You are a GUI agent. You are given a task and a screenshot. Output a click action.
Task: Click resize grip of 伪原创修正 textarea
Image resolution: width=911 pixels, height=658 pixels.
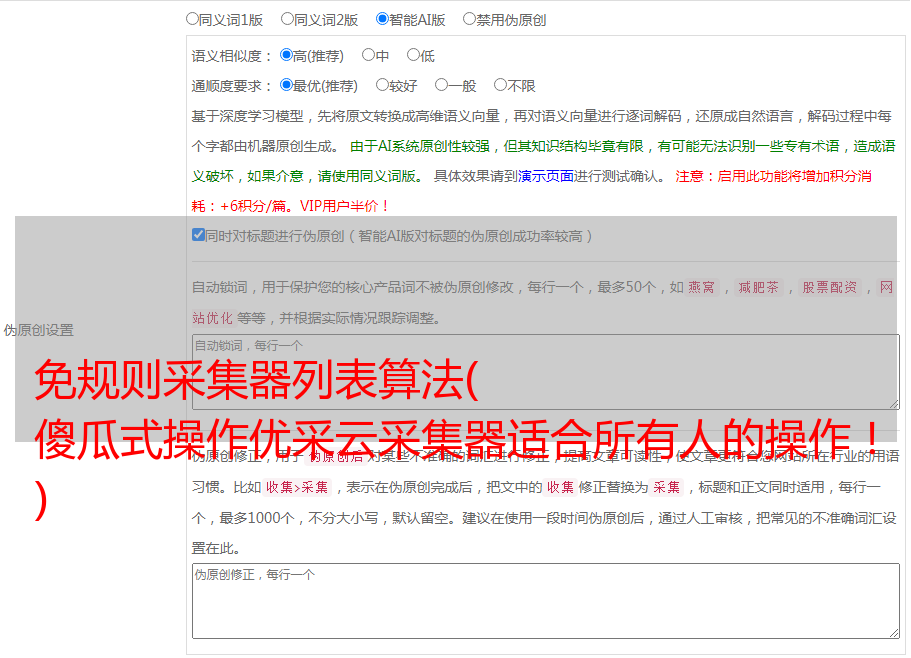click(894, 633)
